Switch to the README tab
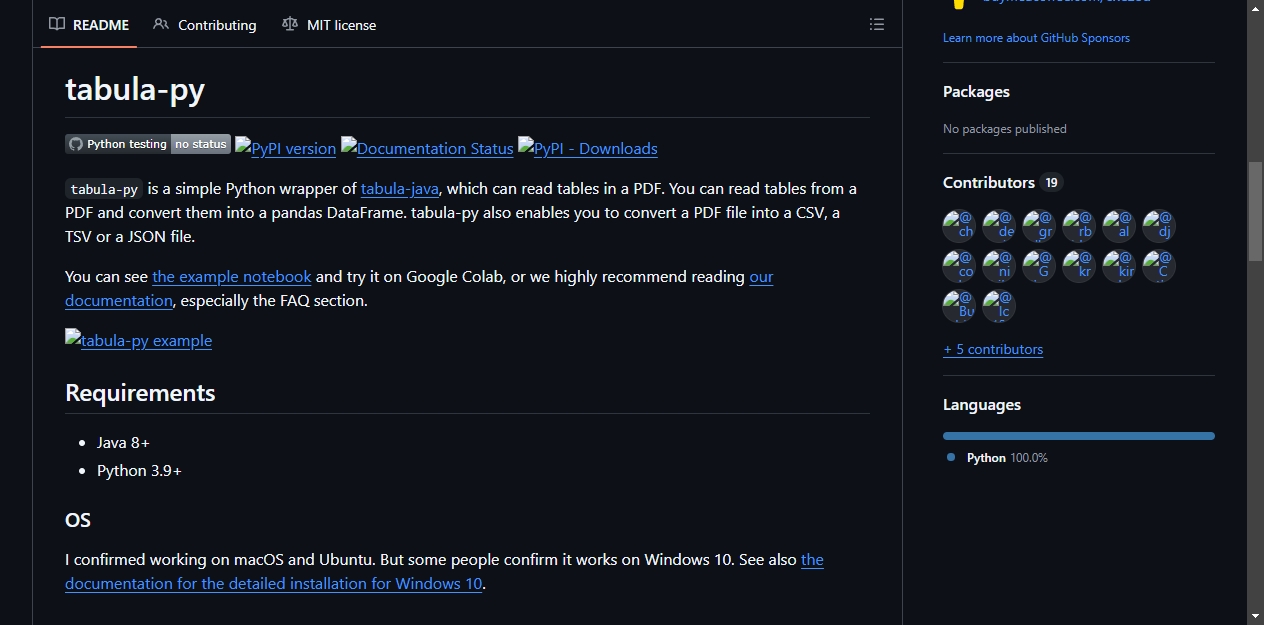 point(90,24)
